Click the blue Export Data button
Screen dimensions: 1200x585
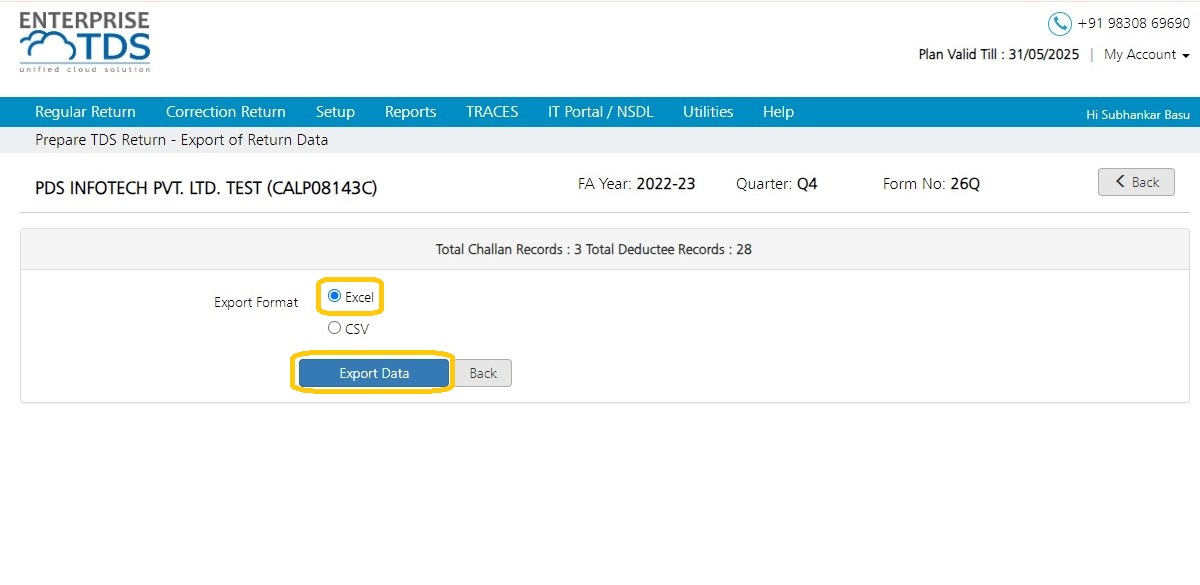tap(374, 373)
